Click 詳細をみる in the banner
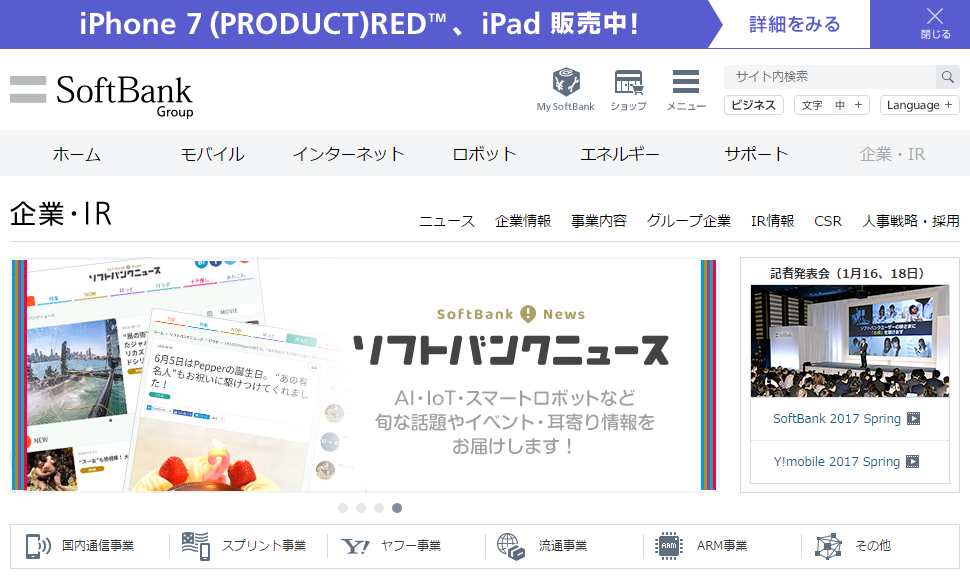This screenshot has height=578, width=970. pos(794,24)
